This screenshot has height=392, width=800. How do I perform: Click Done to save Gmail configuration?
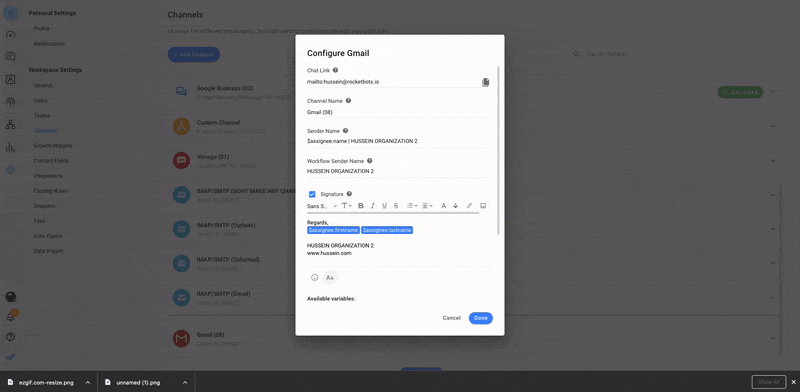481,318
